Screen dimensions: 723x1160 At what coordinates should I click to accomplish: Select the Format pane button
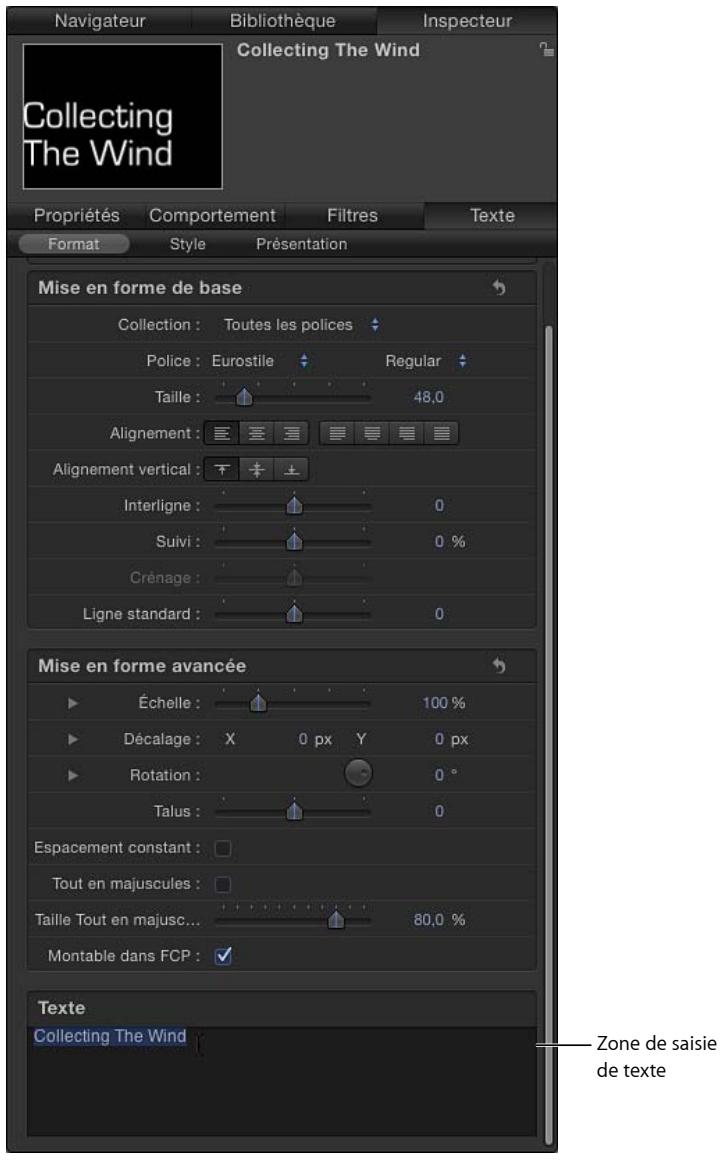73,244
